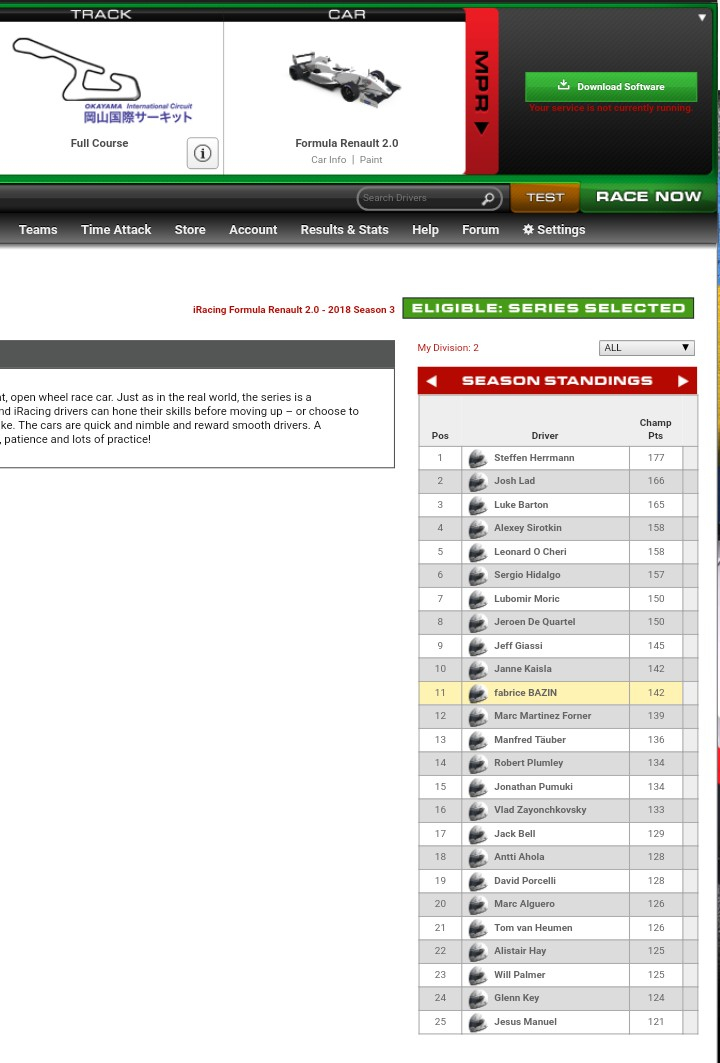Select driver name Glenn Key
The height and width of the screenshot is (1063, 720).
tap(517, 998)
